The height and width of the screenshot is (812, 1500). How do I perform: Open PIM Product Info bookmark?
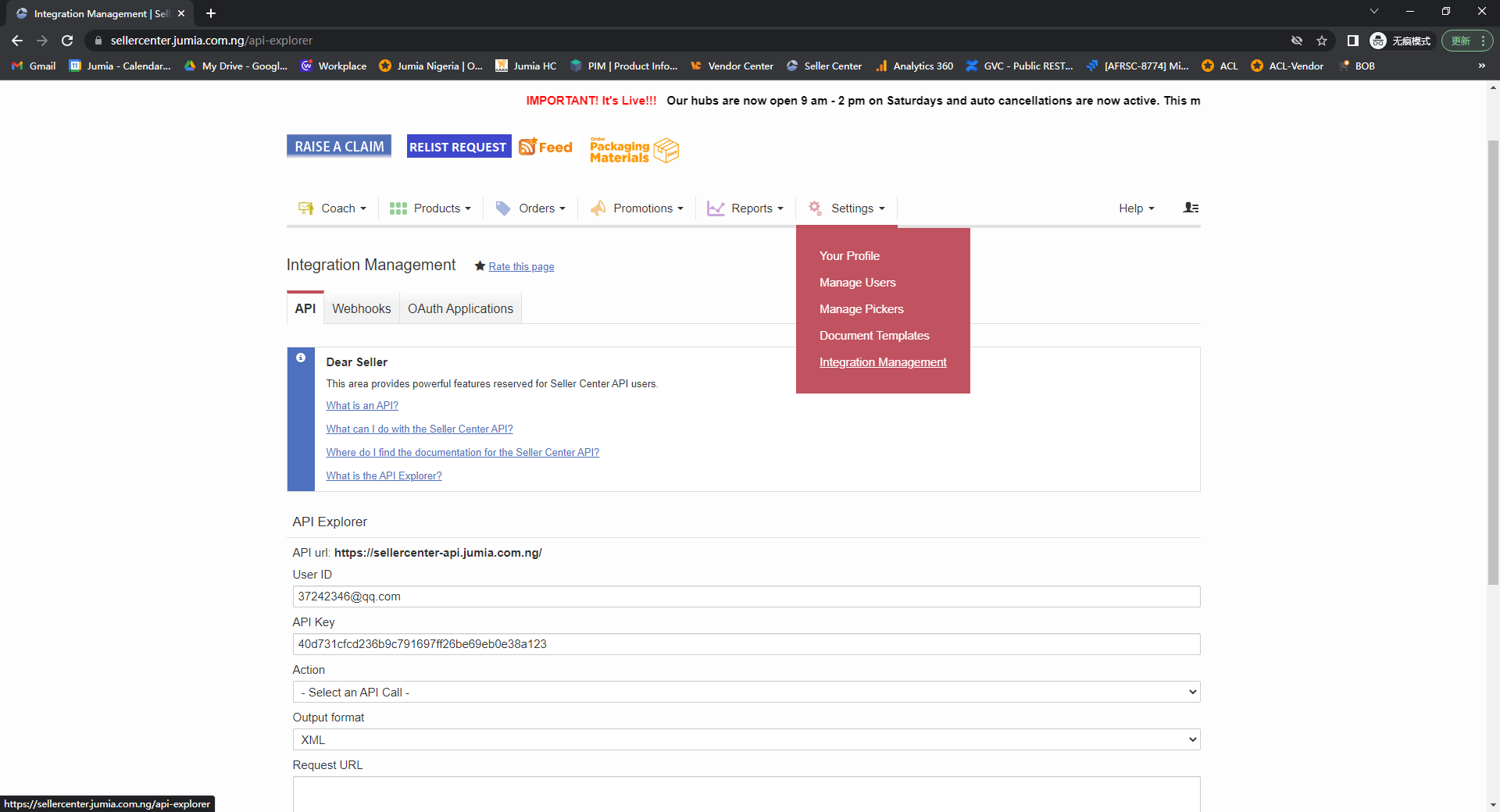click(x=624, y=66)
